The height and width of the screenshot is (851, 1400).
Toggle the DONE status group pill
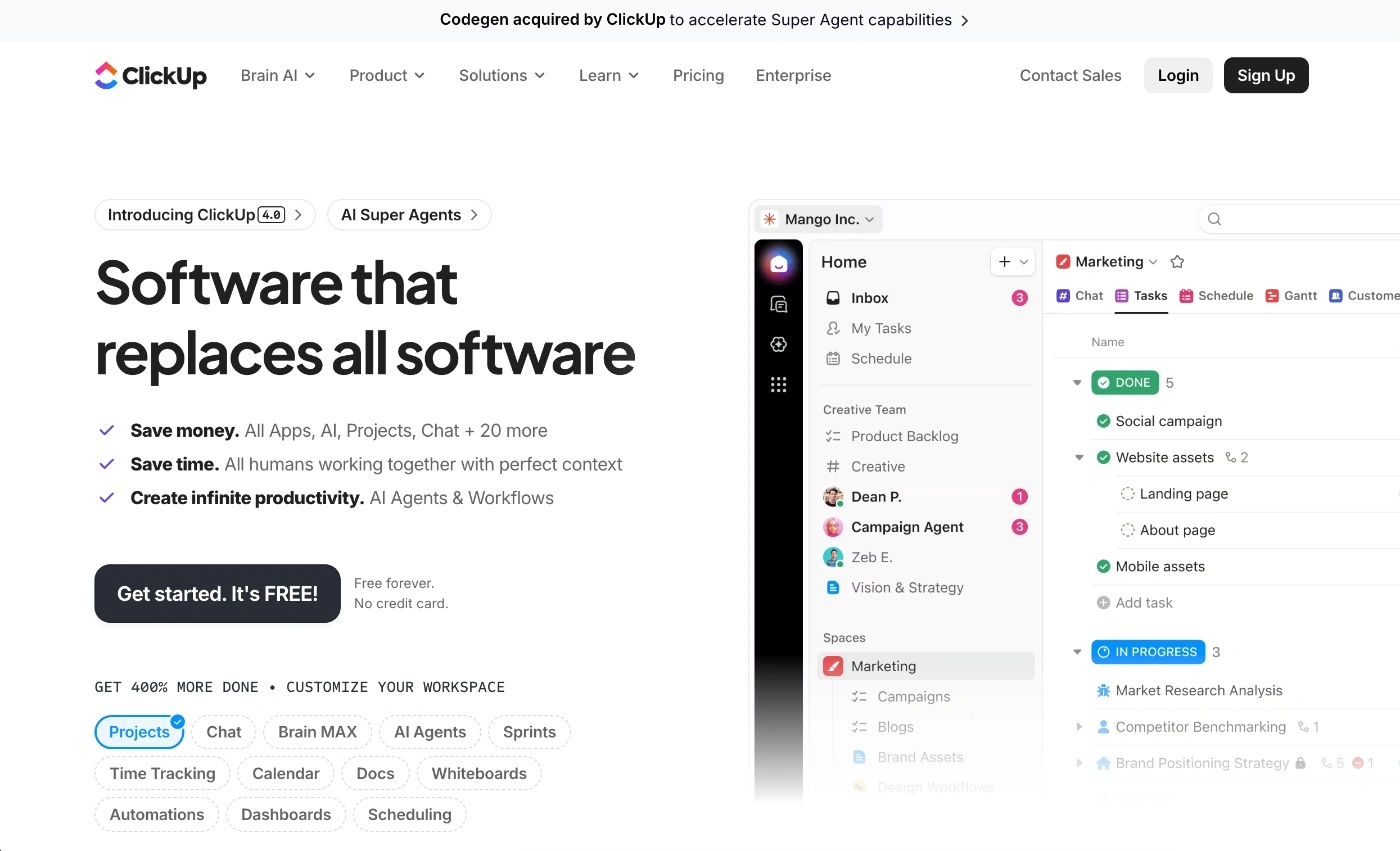(x=1124, y=382)
